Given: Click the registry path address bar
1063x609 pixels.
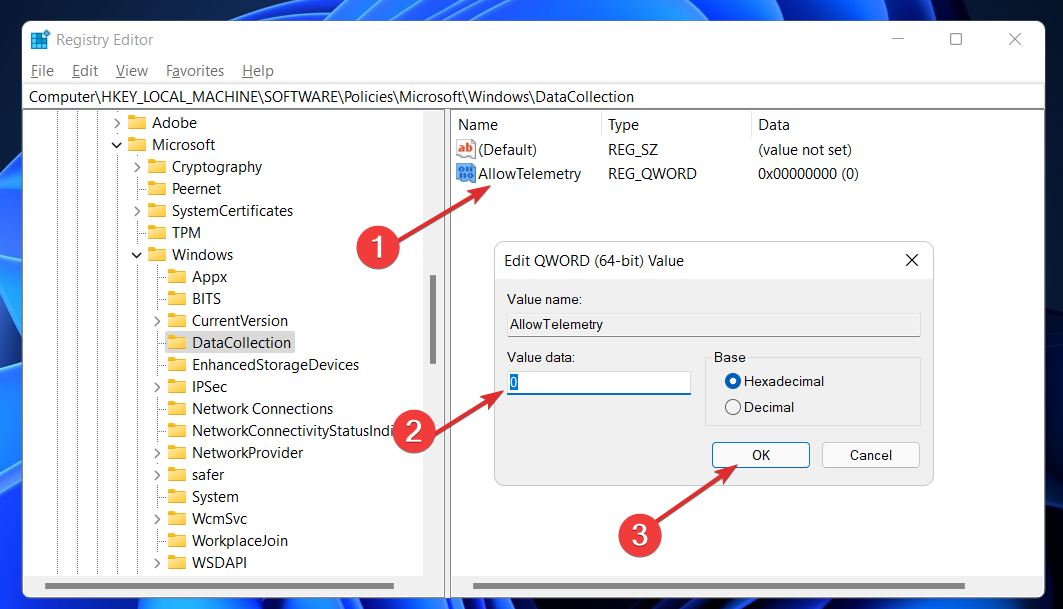Looking at the screenshot, I should 534,97.
